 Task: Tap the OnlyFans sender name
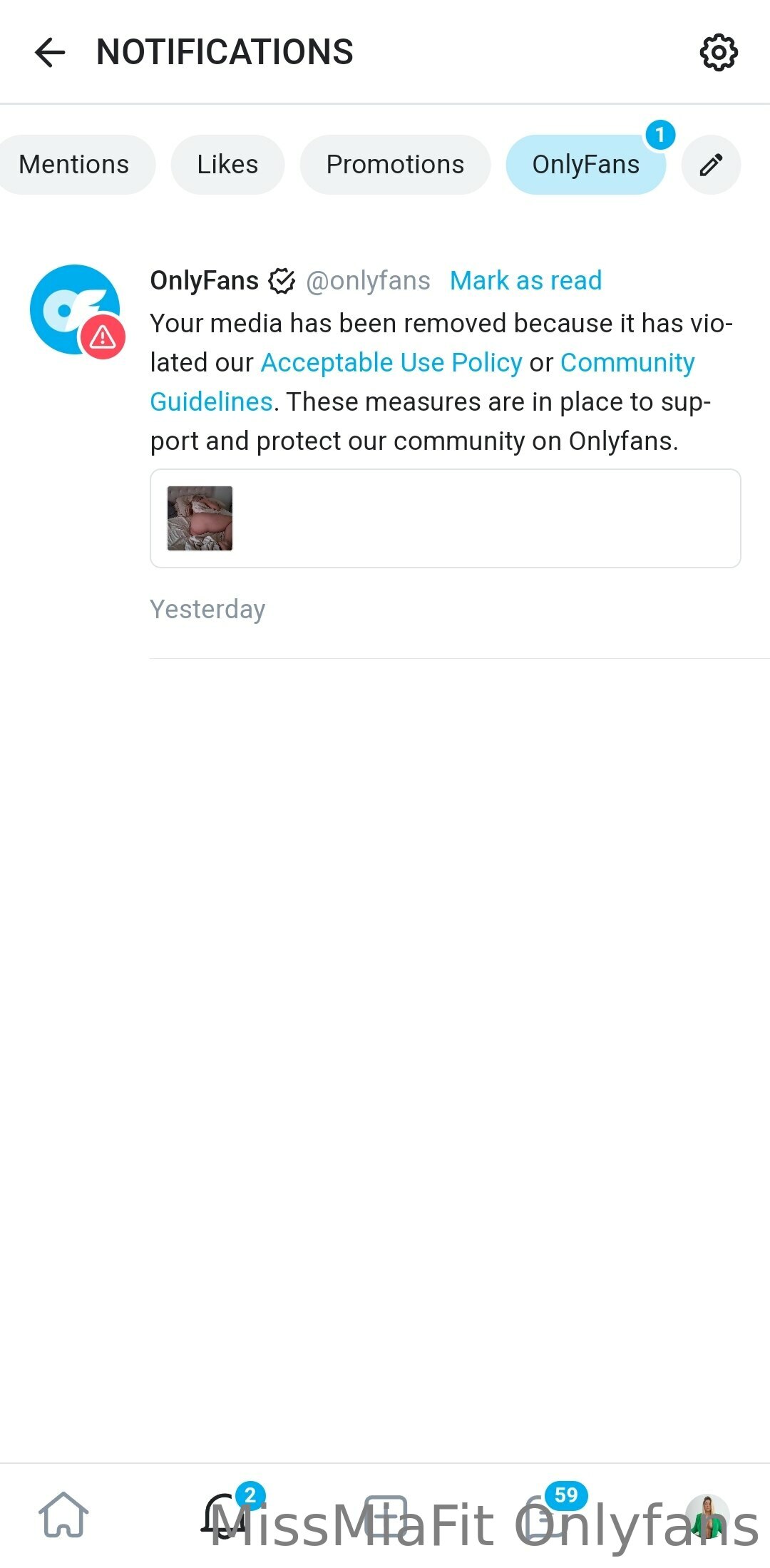(x=205, y=281)
